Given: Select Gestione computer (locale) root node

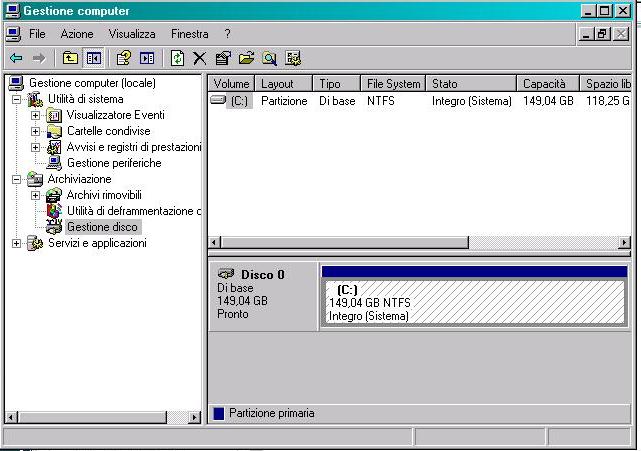Looking at the screenshot, I should [92, 83].
